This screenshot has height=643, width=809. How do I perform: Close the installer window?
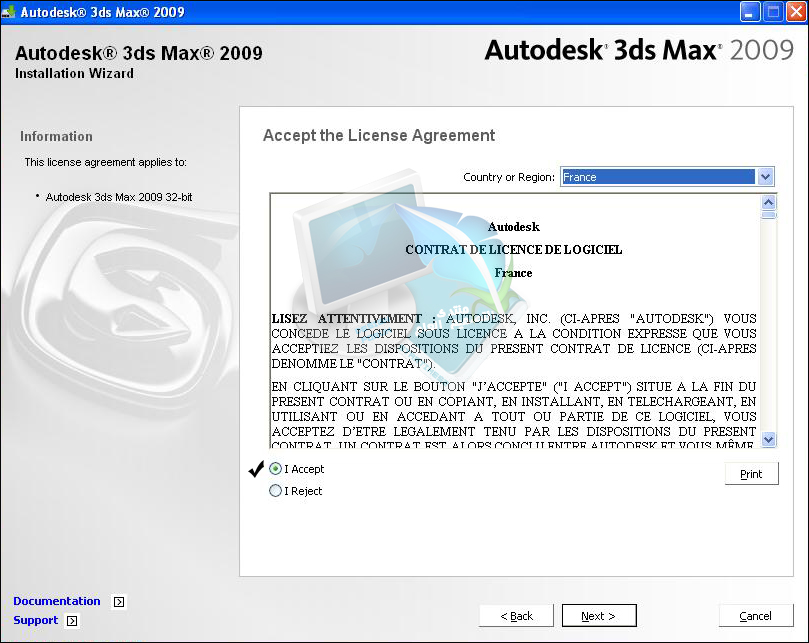click(x=796, y=12)
